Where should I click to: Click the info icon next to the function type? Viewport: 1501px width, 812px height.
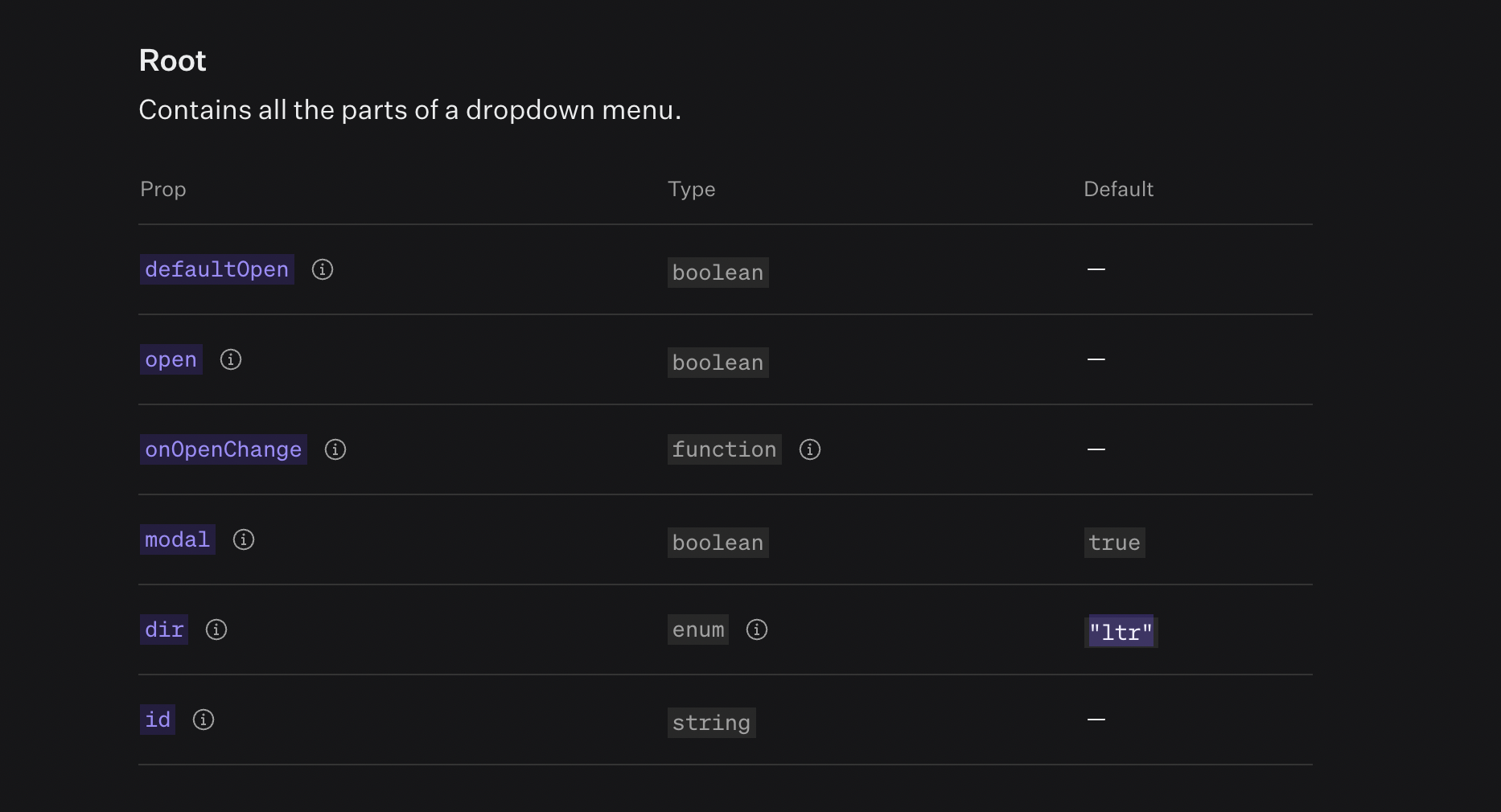click(809, 449)
